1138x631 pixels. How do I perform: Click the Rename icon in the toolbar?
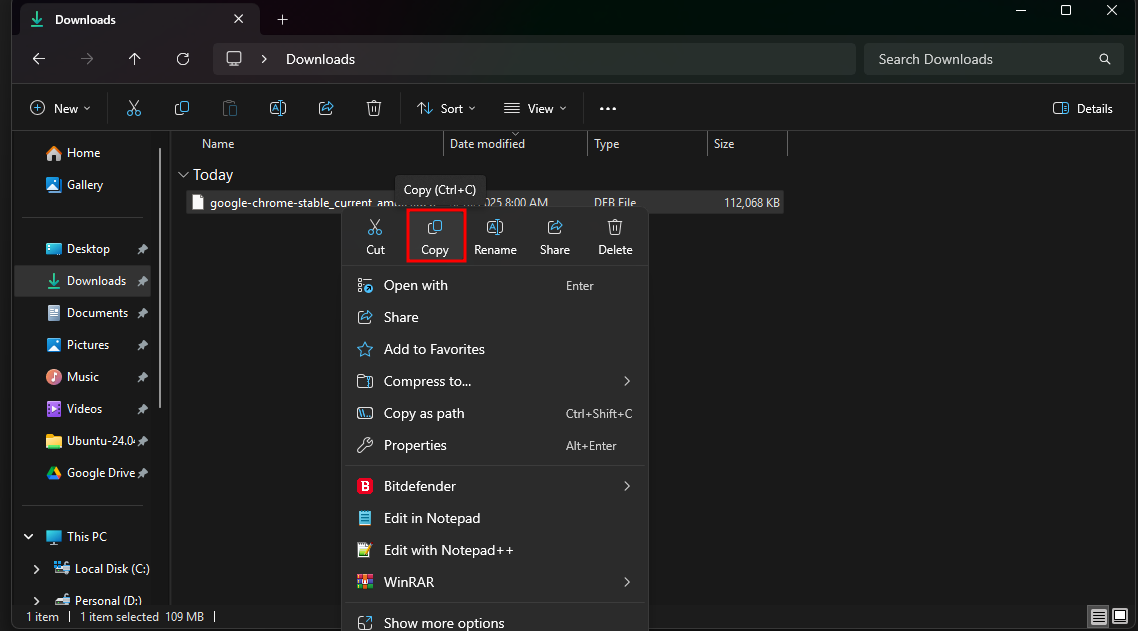pyautogui.click(x=277, y=108)
